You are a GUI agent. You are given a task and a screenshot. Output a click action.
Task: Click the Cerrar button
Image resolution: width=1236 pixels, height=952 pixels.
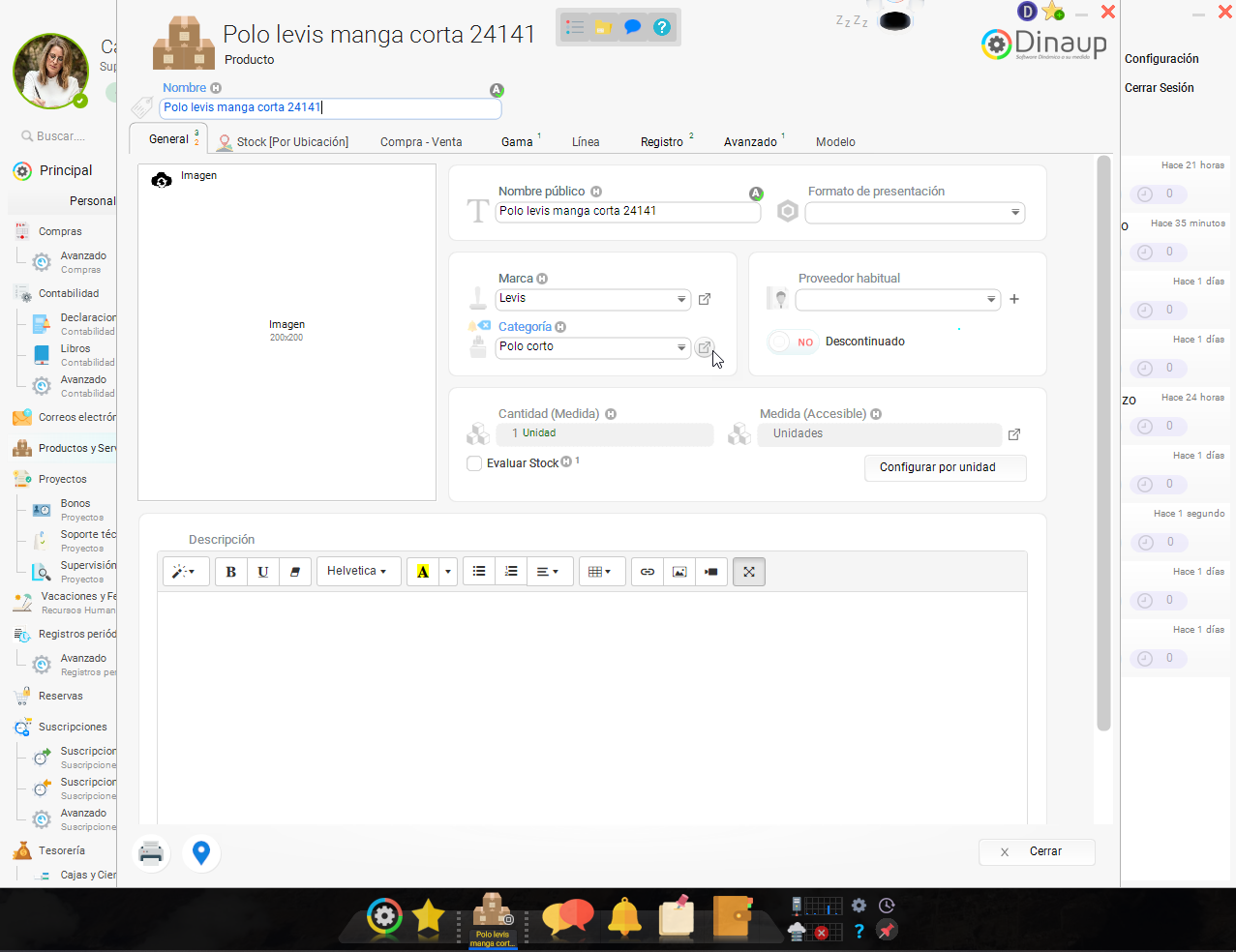(1037, 852)
